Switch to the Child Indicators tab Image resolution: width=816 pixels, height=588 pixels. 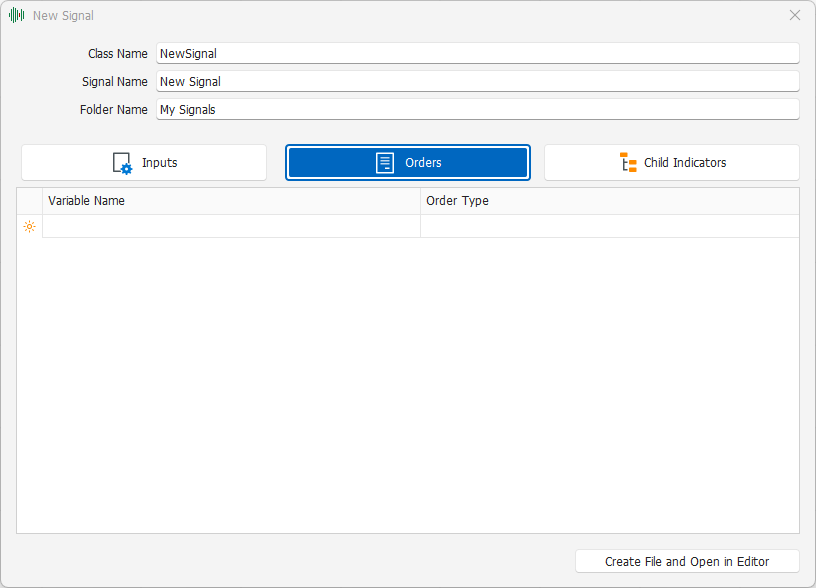tap(672, 162)
